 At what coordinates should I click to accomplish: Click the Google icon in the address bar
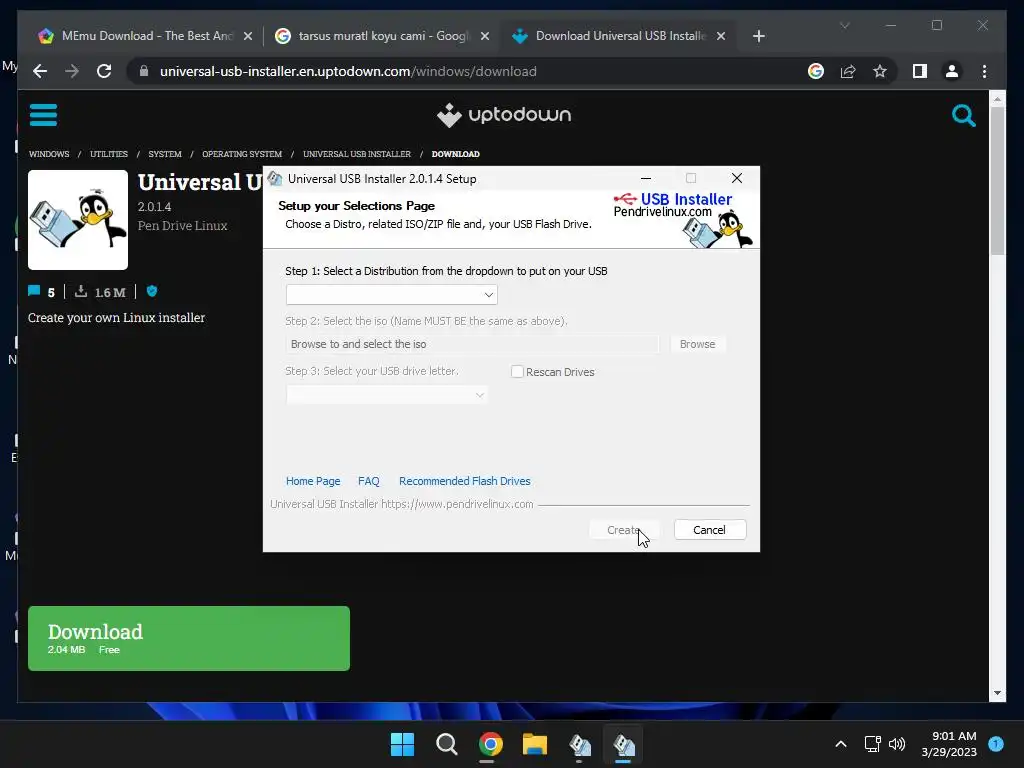click(816, 71)
